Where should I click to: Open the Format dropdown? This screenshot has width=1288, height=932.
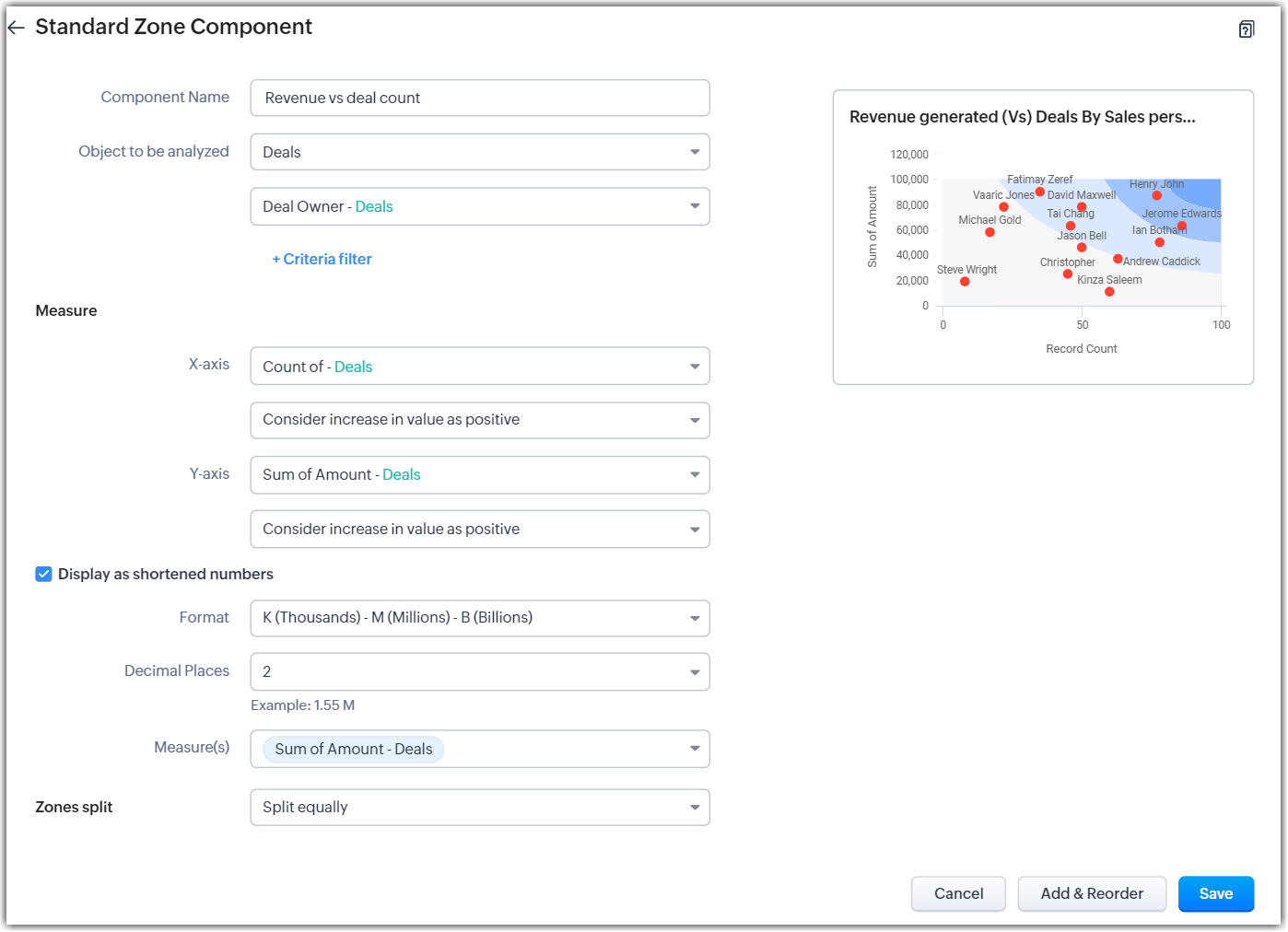point(479,618)
